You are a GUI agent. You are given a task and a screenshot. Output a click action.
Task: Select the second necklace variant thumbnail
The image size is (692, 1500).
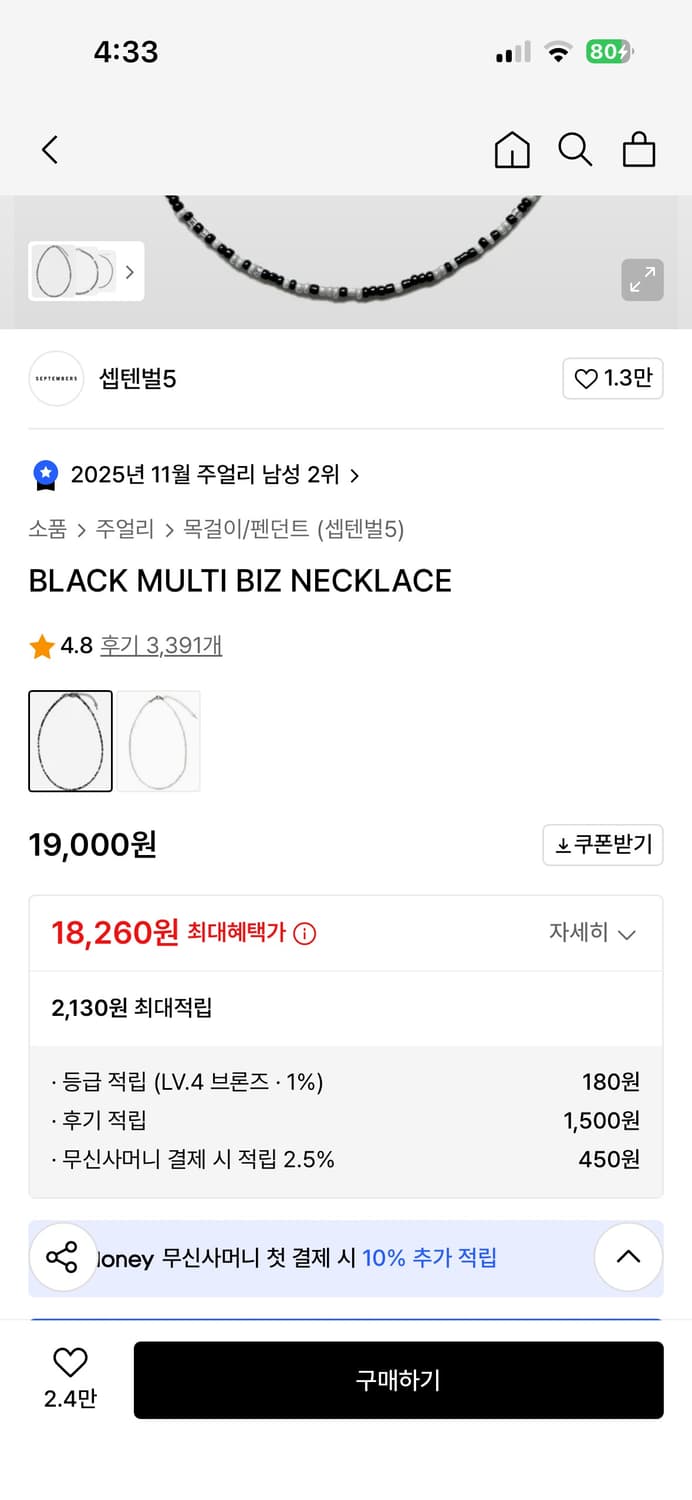[x=159, y=740]
